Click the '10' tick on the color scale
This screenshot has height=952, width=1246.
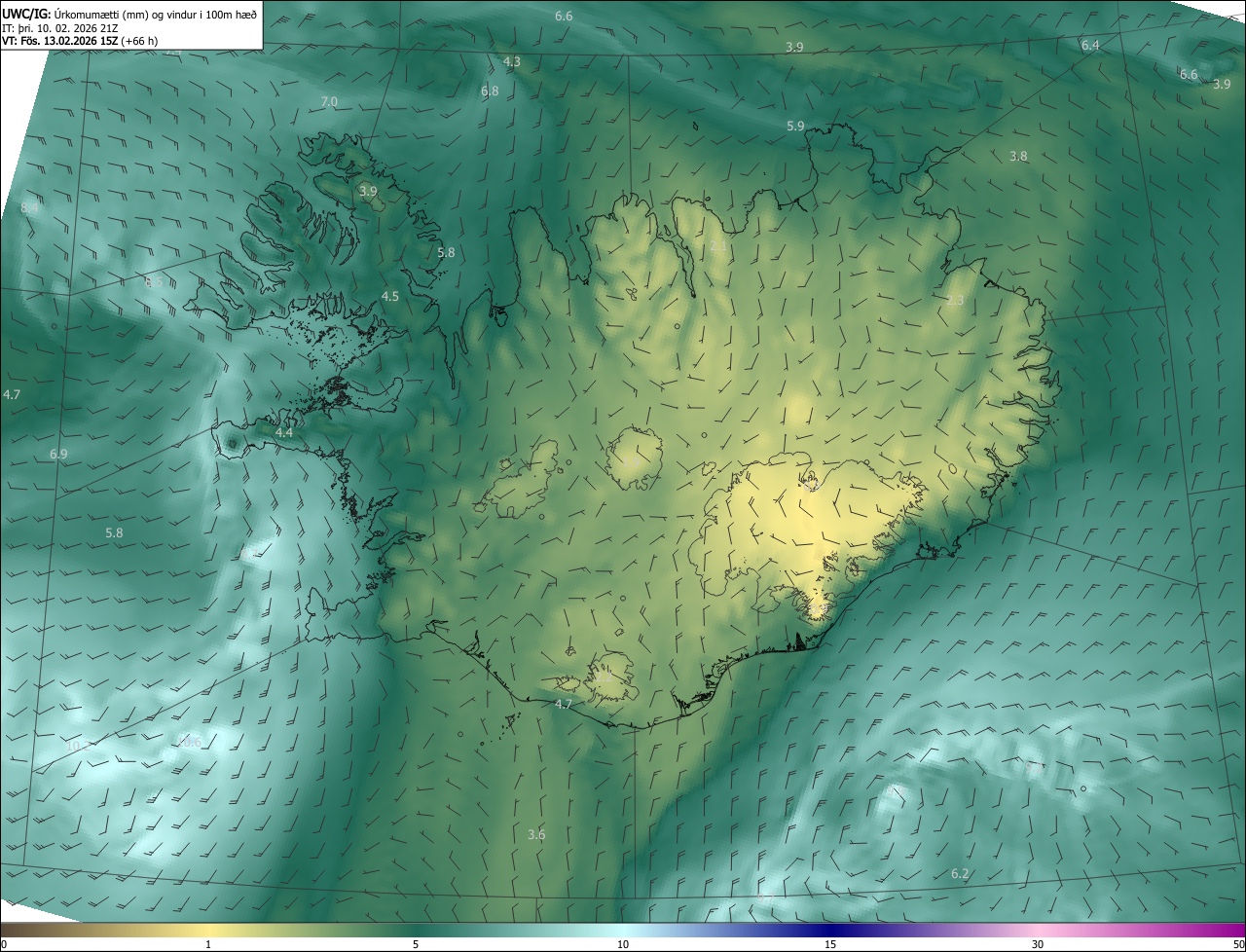[623, 944]
